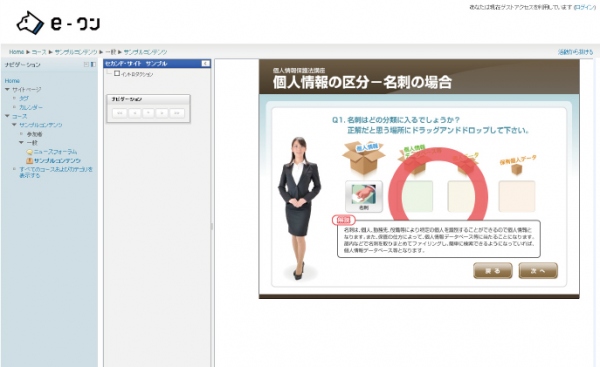Click the 戻る back button
Viewport: 600px width, 367px height.
pos(492,271)
